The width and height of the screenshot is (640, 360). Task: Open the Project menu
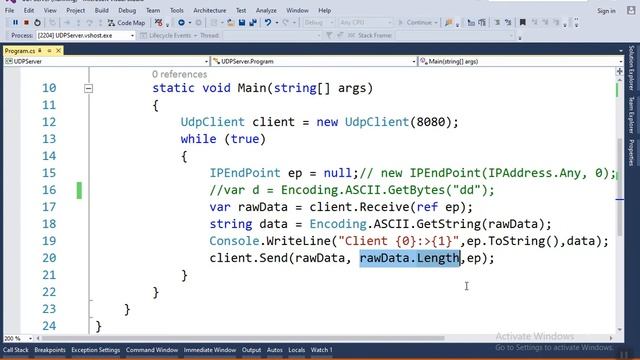point(76,11)
